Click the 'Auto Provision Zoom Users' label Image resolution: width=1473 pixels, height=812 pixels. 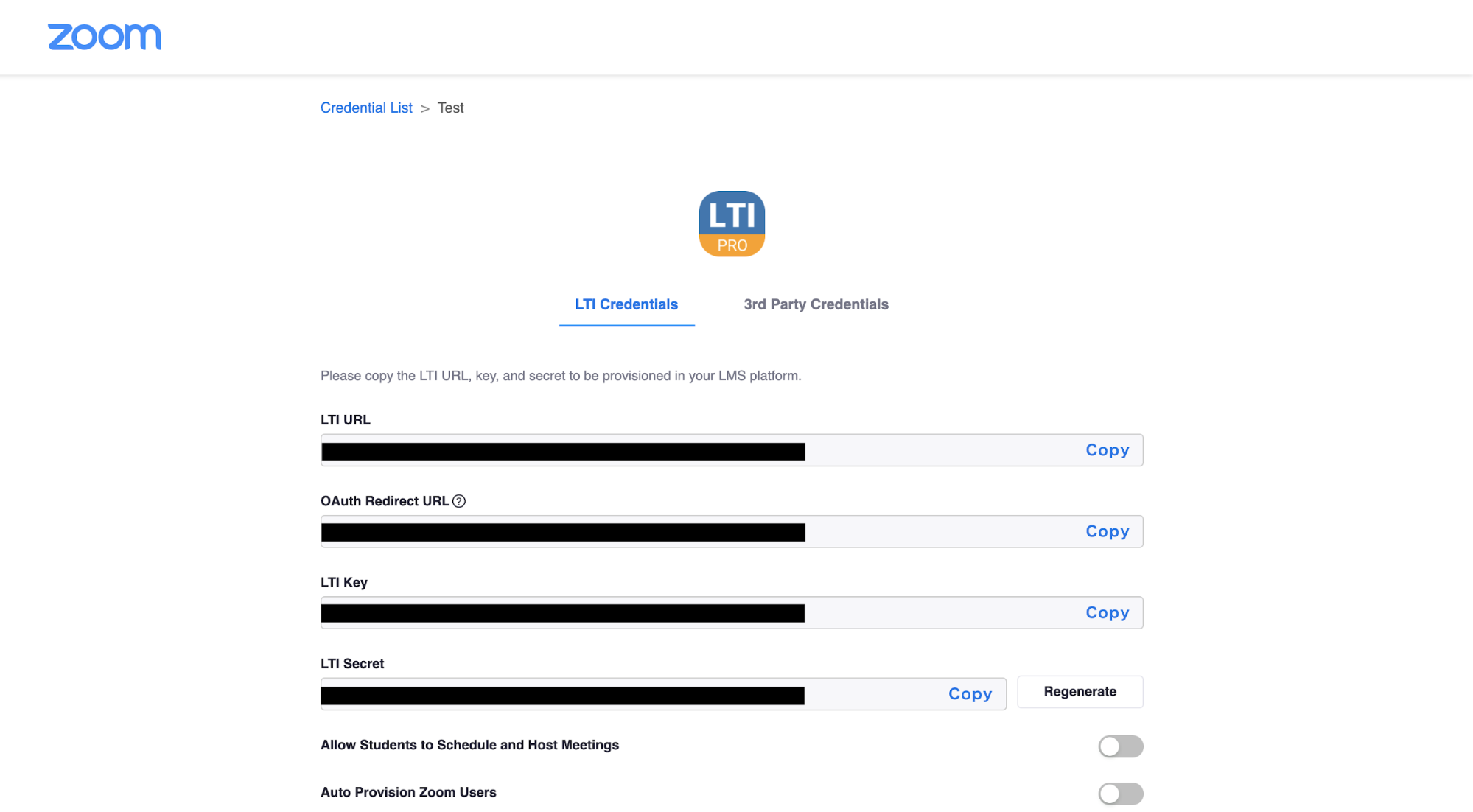408,792
